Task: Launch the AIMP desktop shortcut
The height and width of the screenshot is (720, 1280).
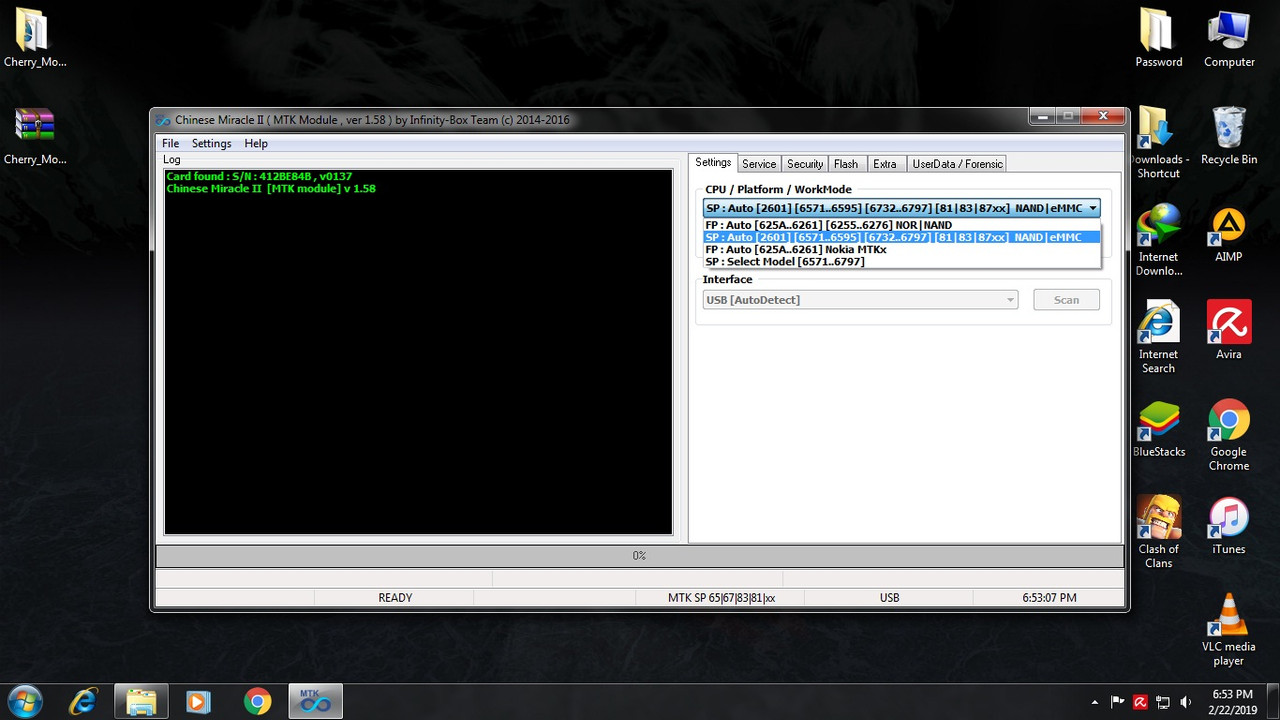Action: pos(1229,234)
